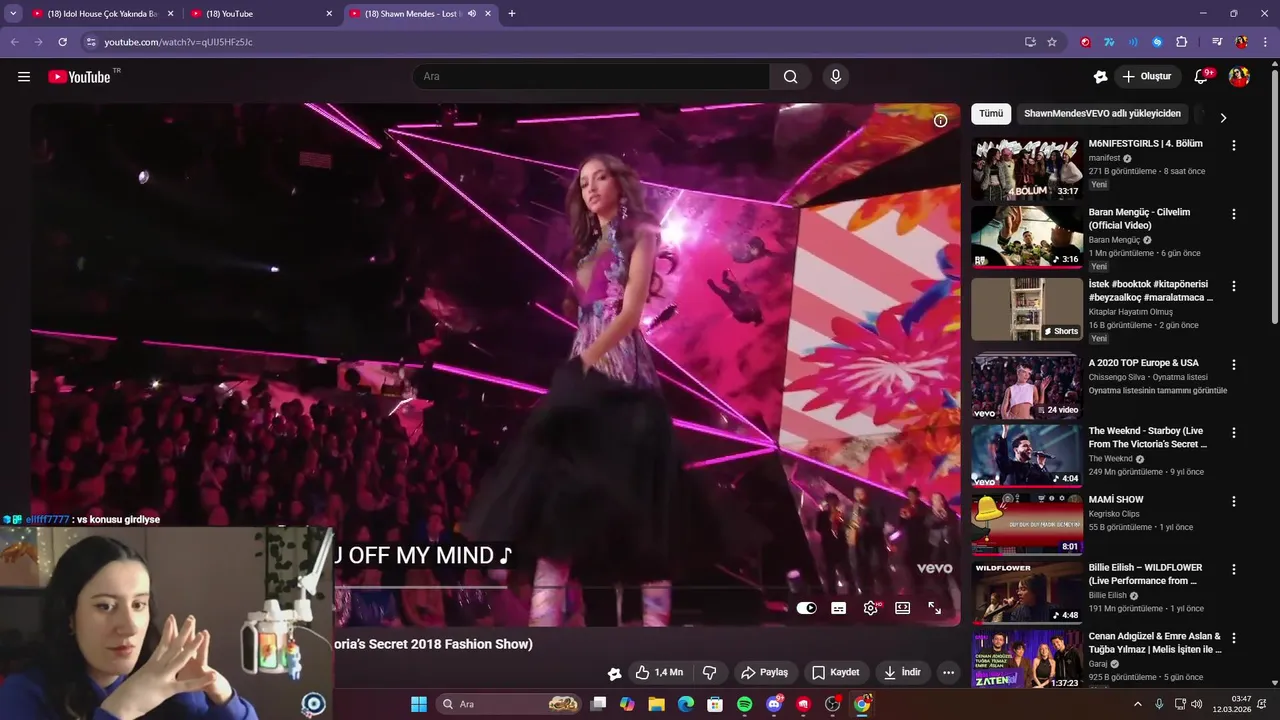Open a new browser tab
The image size is (1280, 720).
[x=512, y=14]
